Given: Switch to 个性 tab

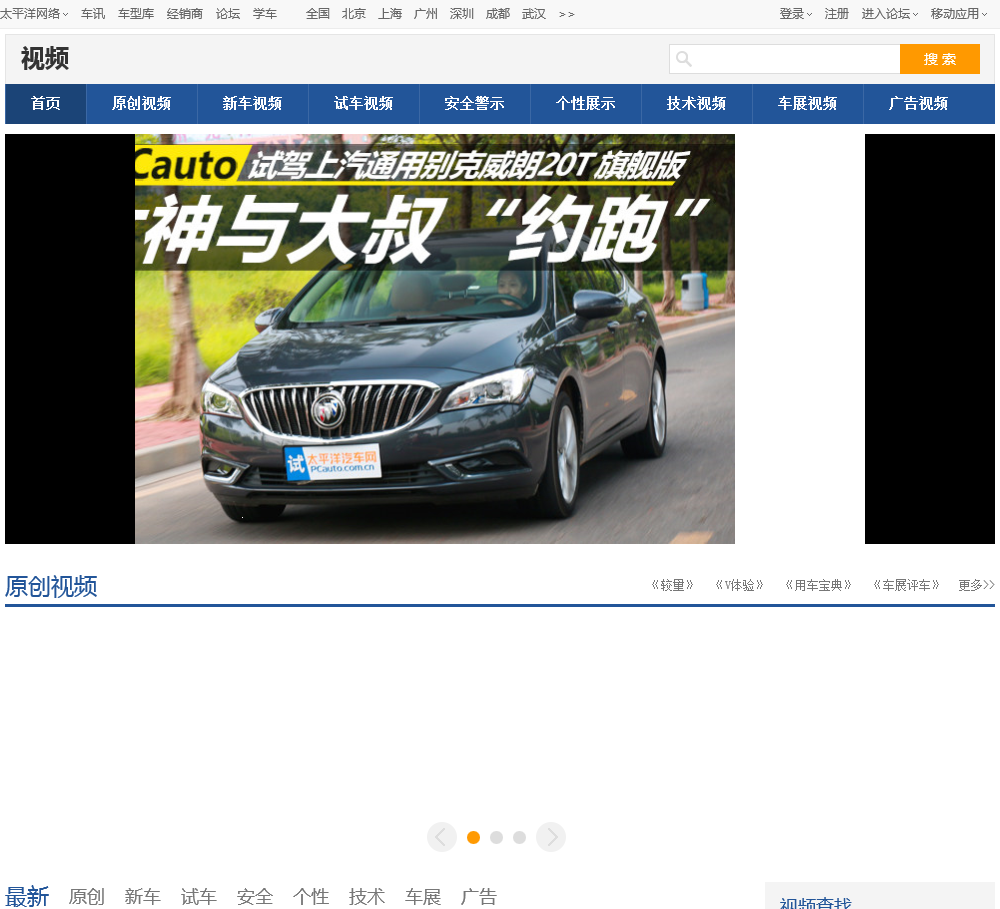Looking at the screenshot, I should [x=311, y=896].
